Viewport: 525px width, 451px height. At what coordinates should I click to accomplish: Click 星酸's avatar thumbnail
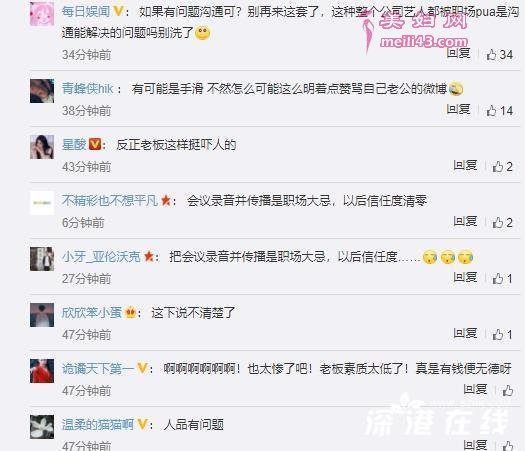point(42,147)
